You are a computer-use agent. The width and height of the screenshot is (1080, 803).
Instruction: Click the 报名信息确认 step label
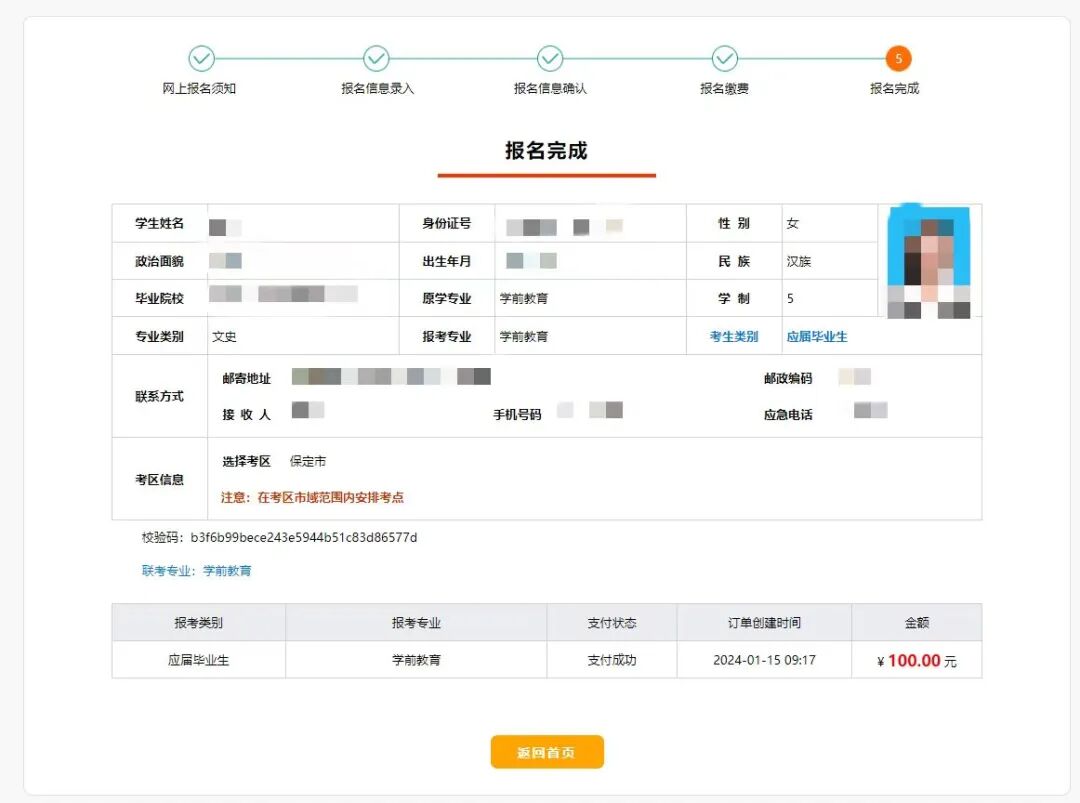point(549,89)
